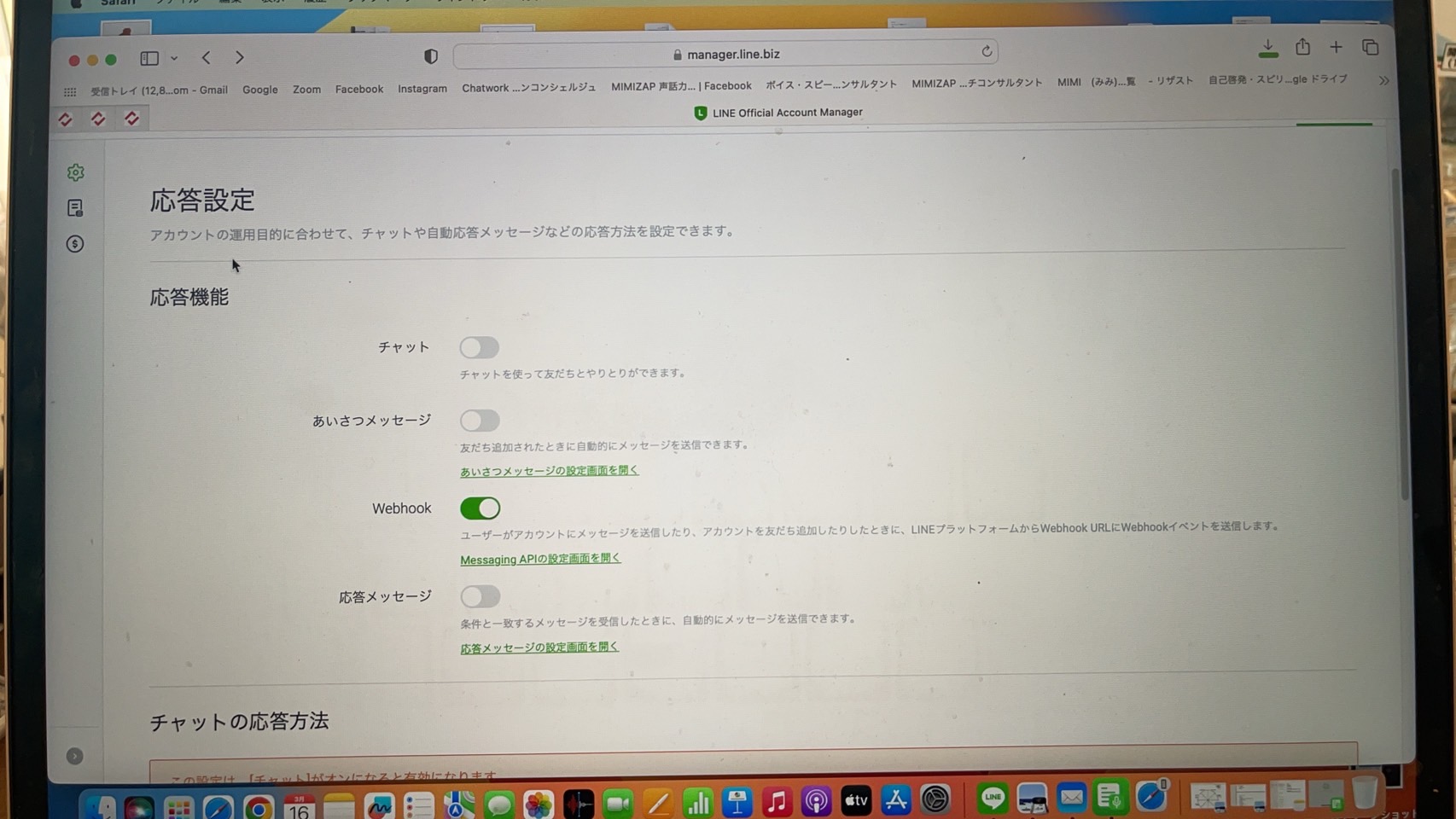This screenshot has width=1456, height=819.
Task: Open Launchpad from the Dock
Action: point(178,809)
